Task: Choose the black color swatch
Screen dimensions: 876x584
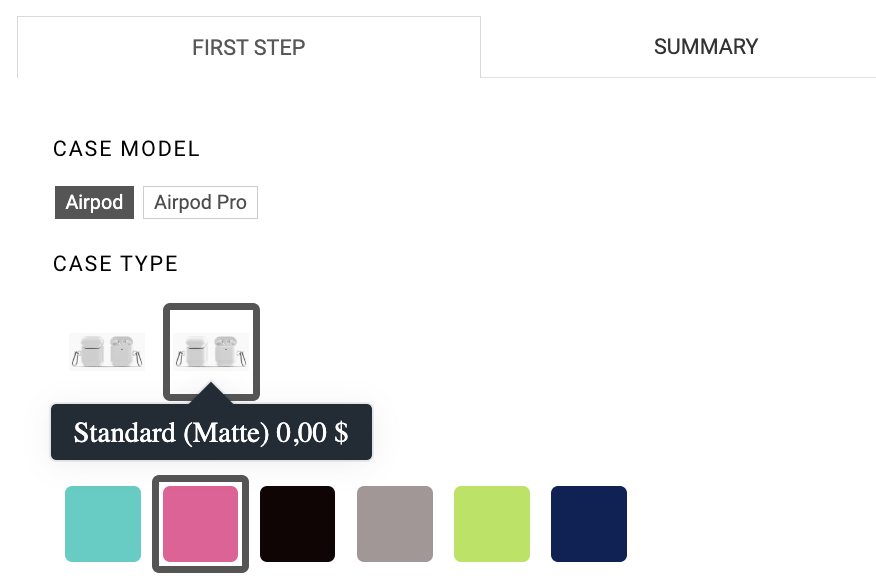Action: coord(297,524)
